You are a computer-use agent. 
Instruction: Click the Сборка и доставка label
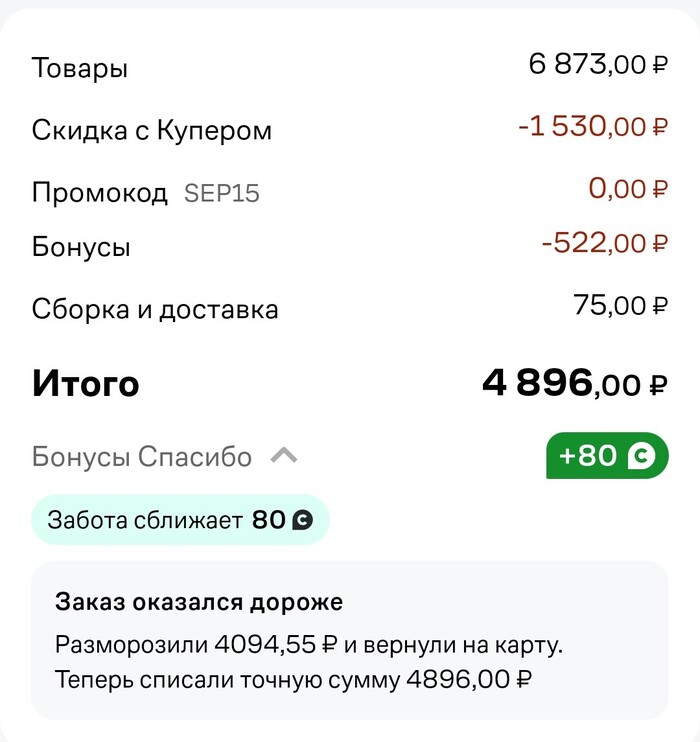(155, 309)
